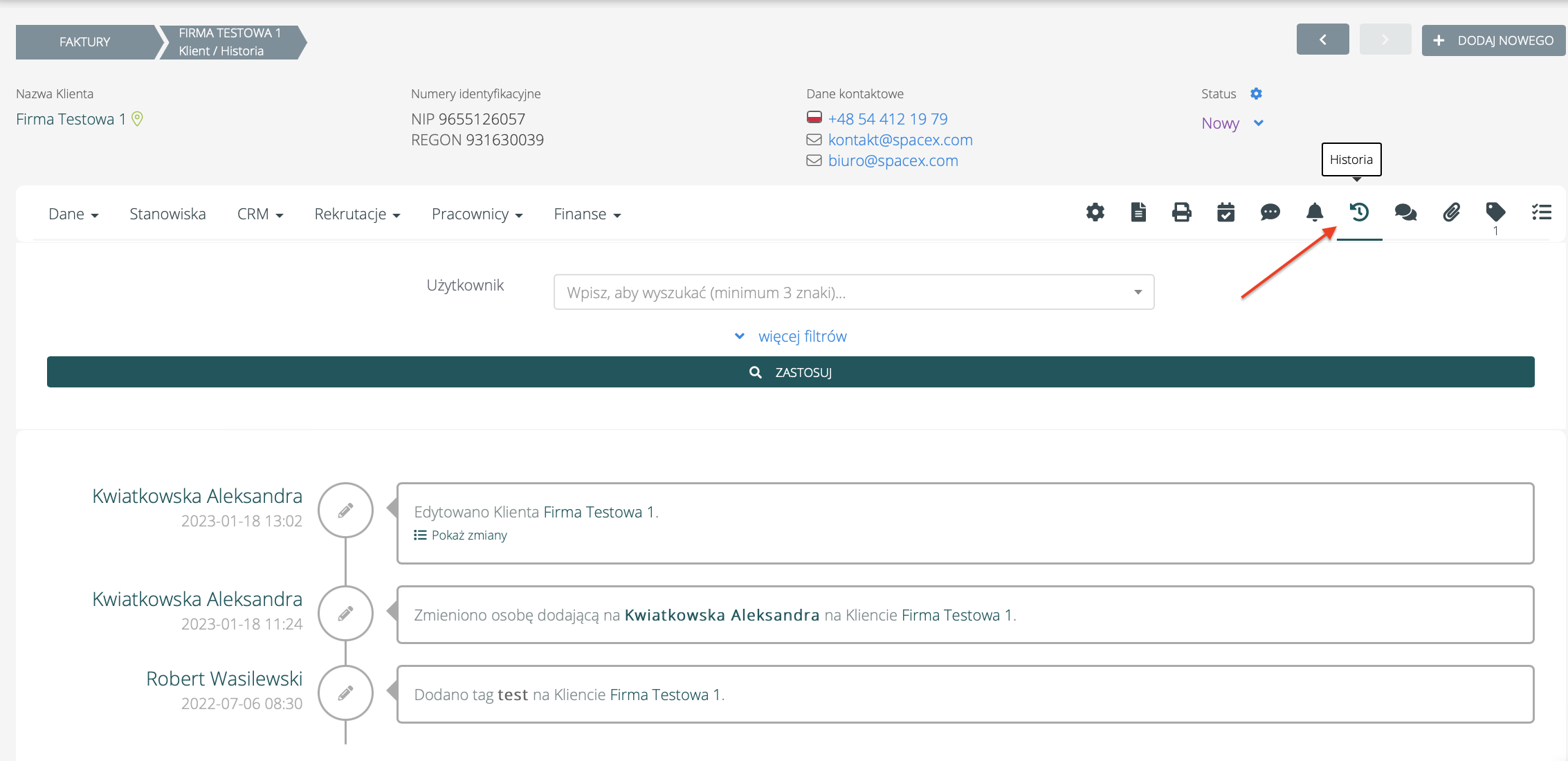Viewport: 1568px width, 761px height.
Task: Click the tag icon
Action: [x=1495, y=212]
